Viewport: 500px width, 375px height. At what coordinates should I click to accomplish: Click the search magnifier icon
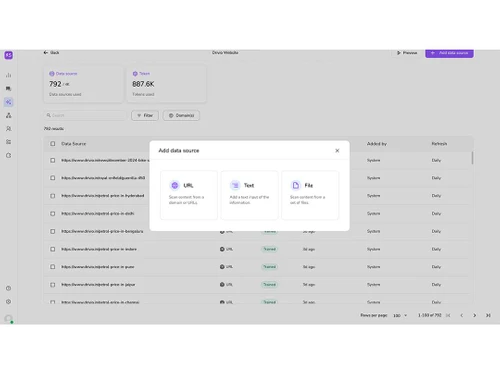[x=49, y=115]
